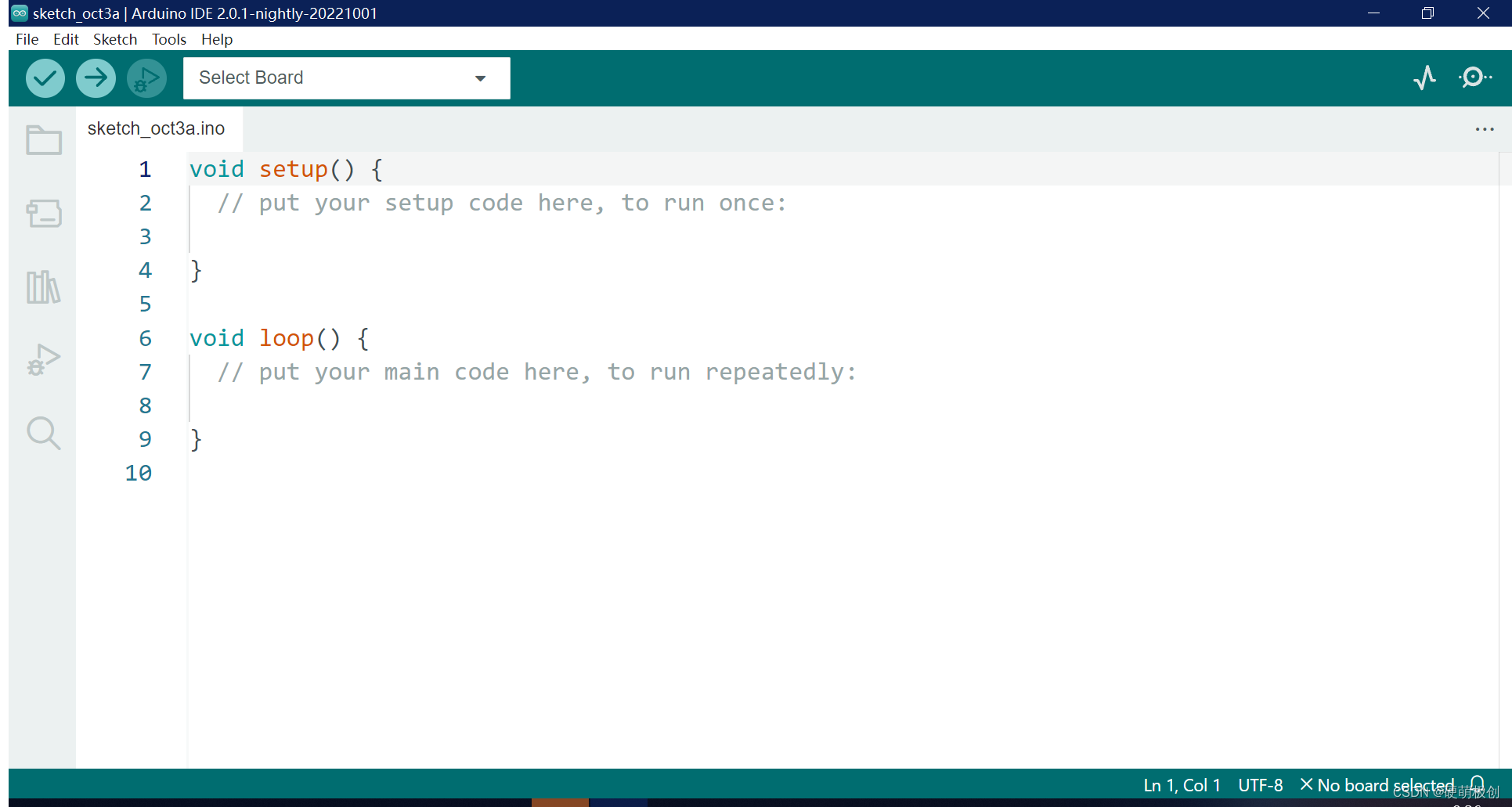Image resolution: width=1512 pixels, height=807 pixels.
Task: Open the Search sidebar panel
Action: [x=44, y=433]
